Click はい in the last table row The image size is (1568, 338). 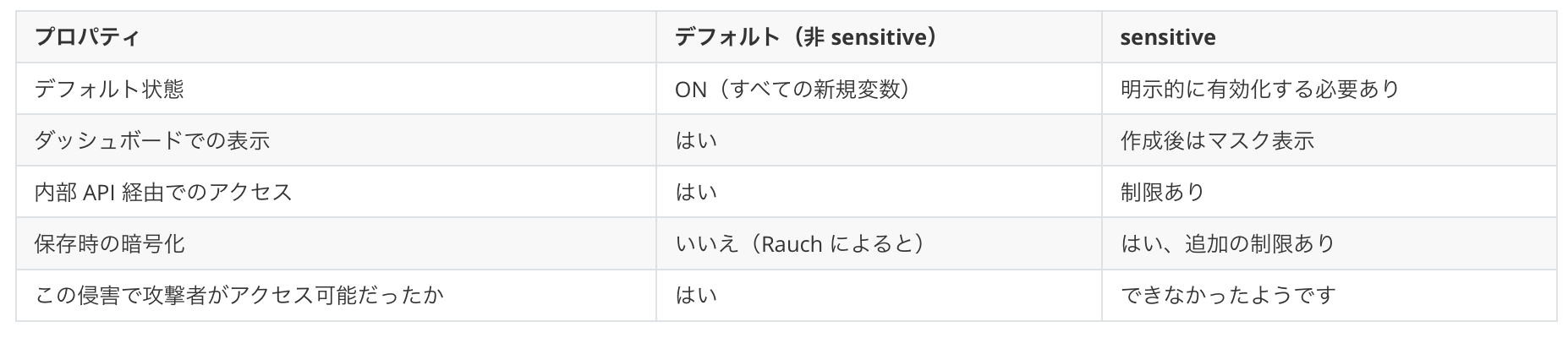point(696,295)
